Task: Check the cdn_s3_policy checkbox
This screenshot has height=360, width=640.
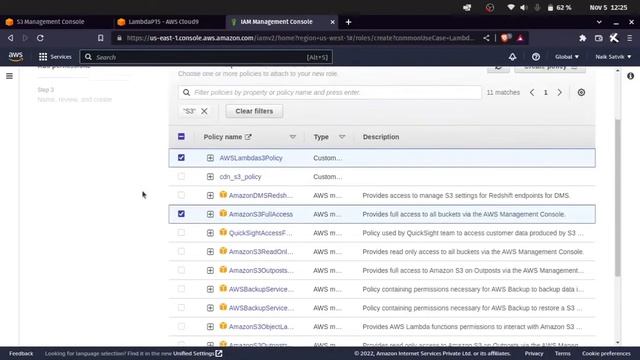Action: point(181,176)
